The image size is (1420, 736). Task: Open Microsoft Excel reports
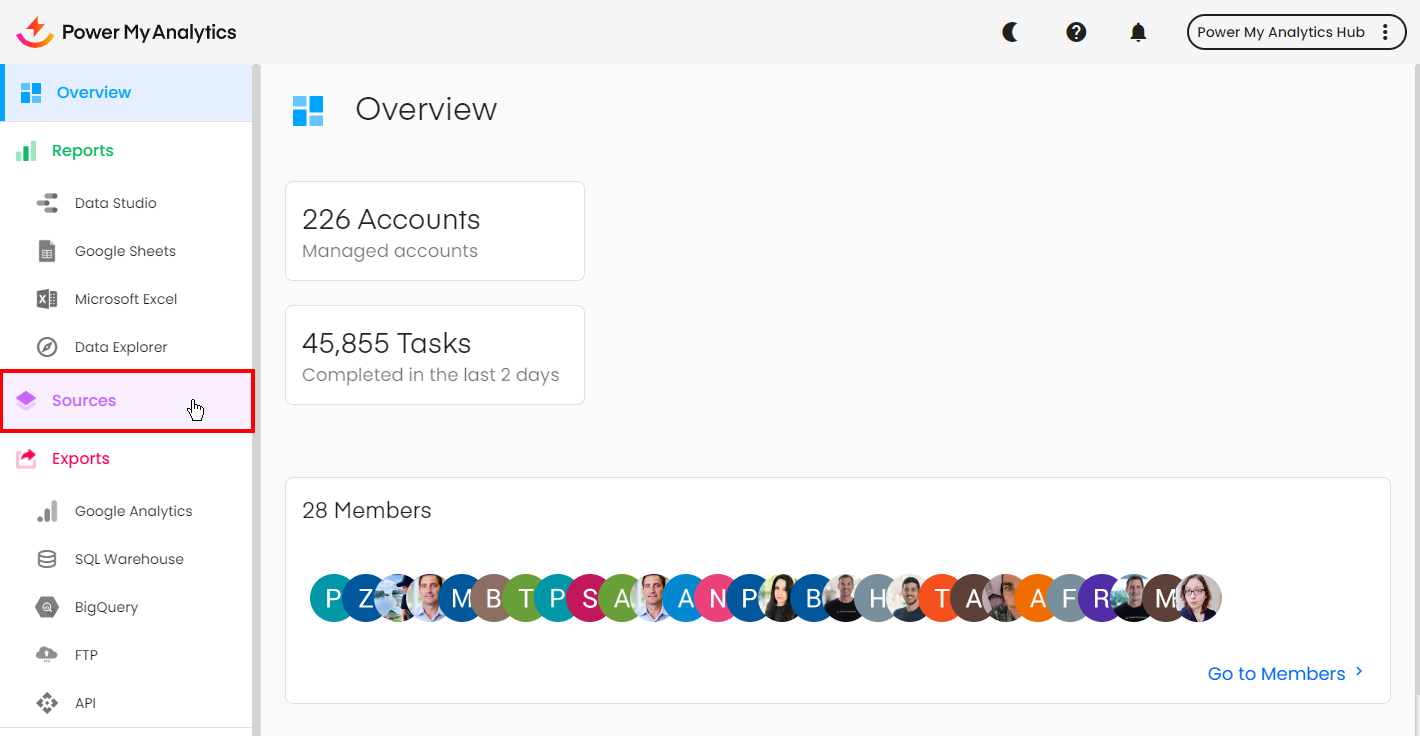pos(126,299)
